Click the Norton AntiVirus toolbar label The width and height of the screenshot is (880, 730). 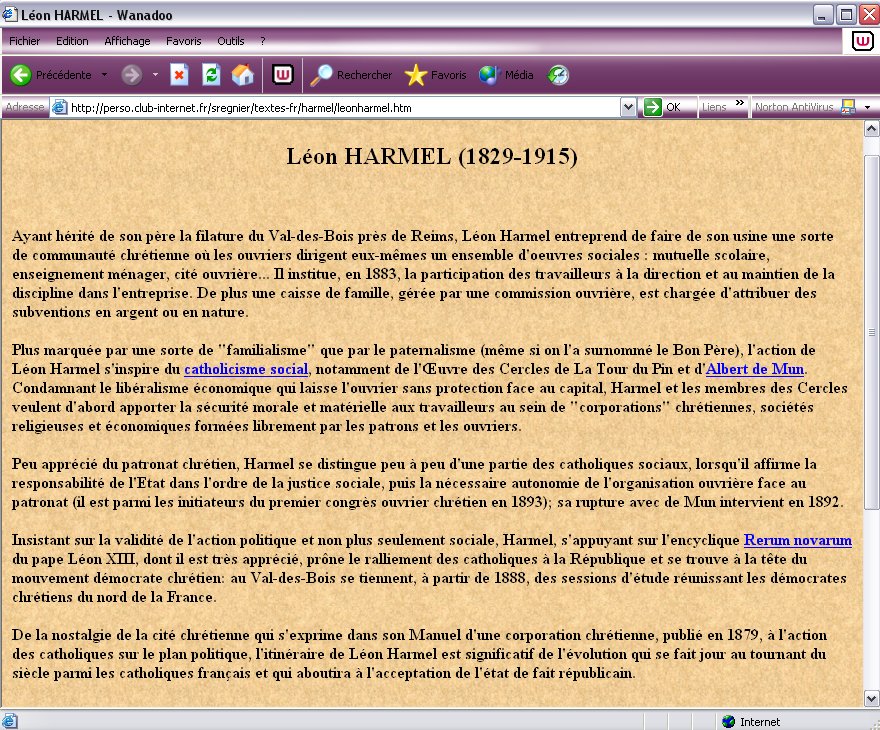pyautogui.click(x=794, y=107)
